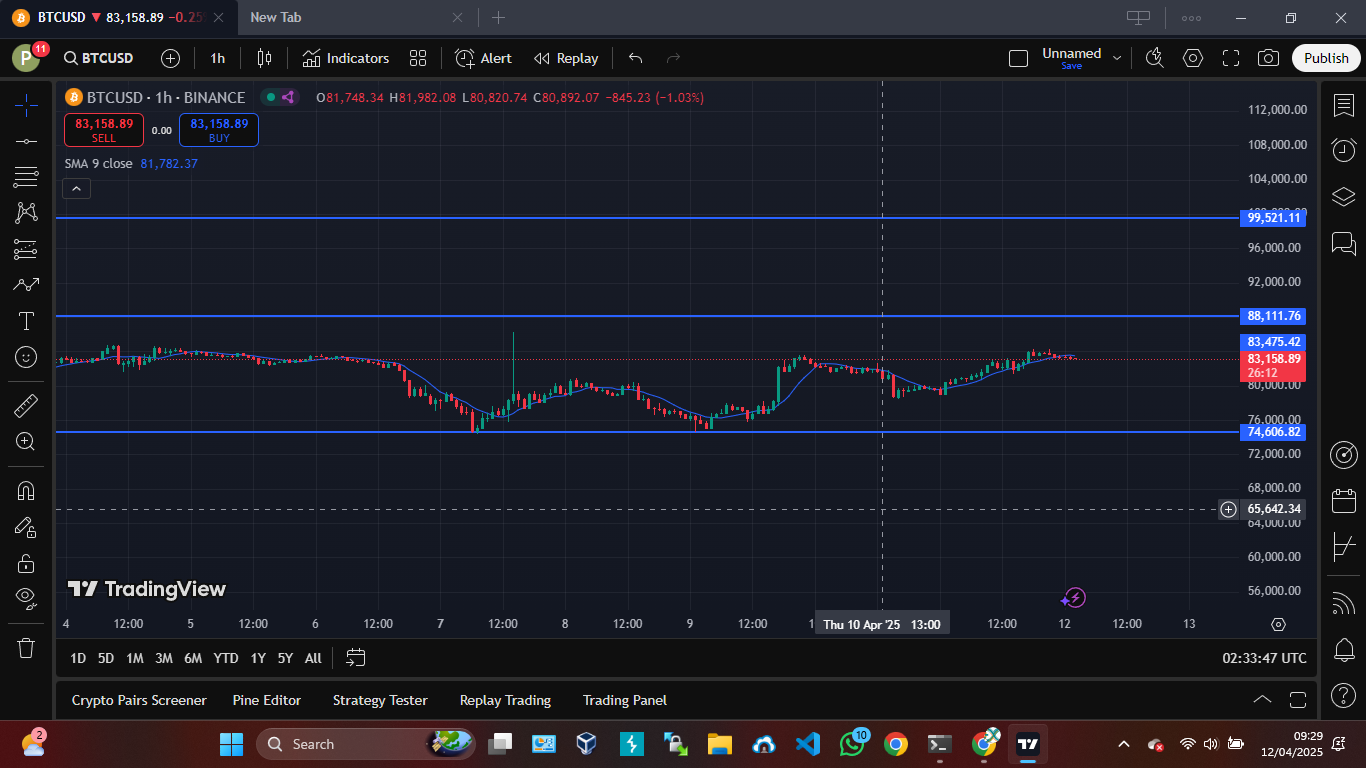Start bar Replay mode
The width and height of the screenshot is (1366, 768).
coord(566,58)
